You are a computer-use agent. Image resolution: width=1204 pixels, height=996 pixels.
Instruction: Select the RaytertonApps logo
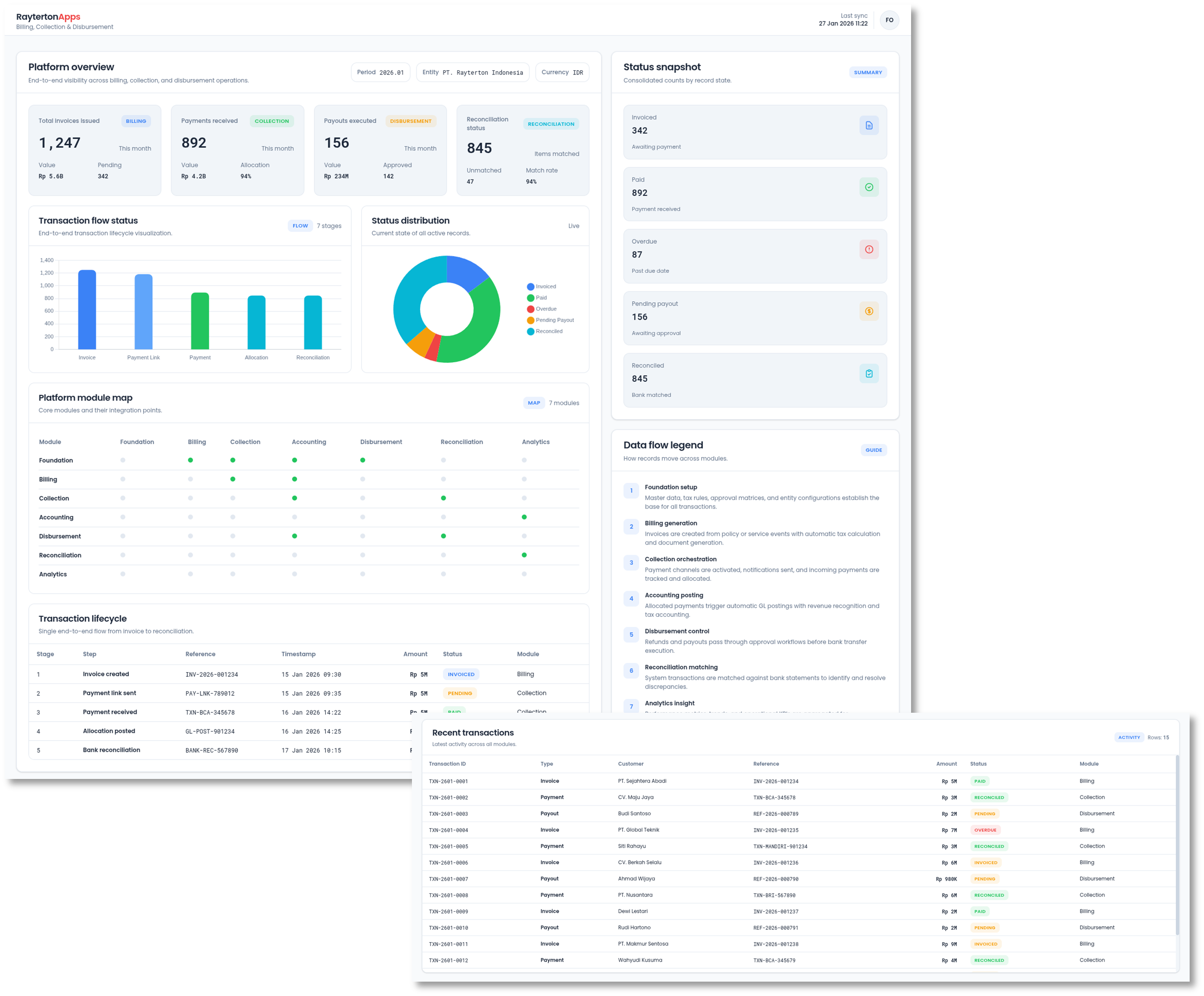[49, 16]
